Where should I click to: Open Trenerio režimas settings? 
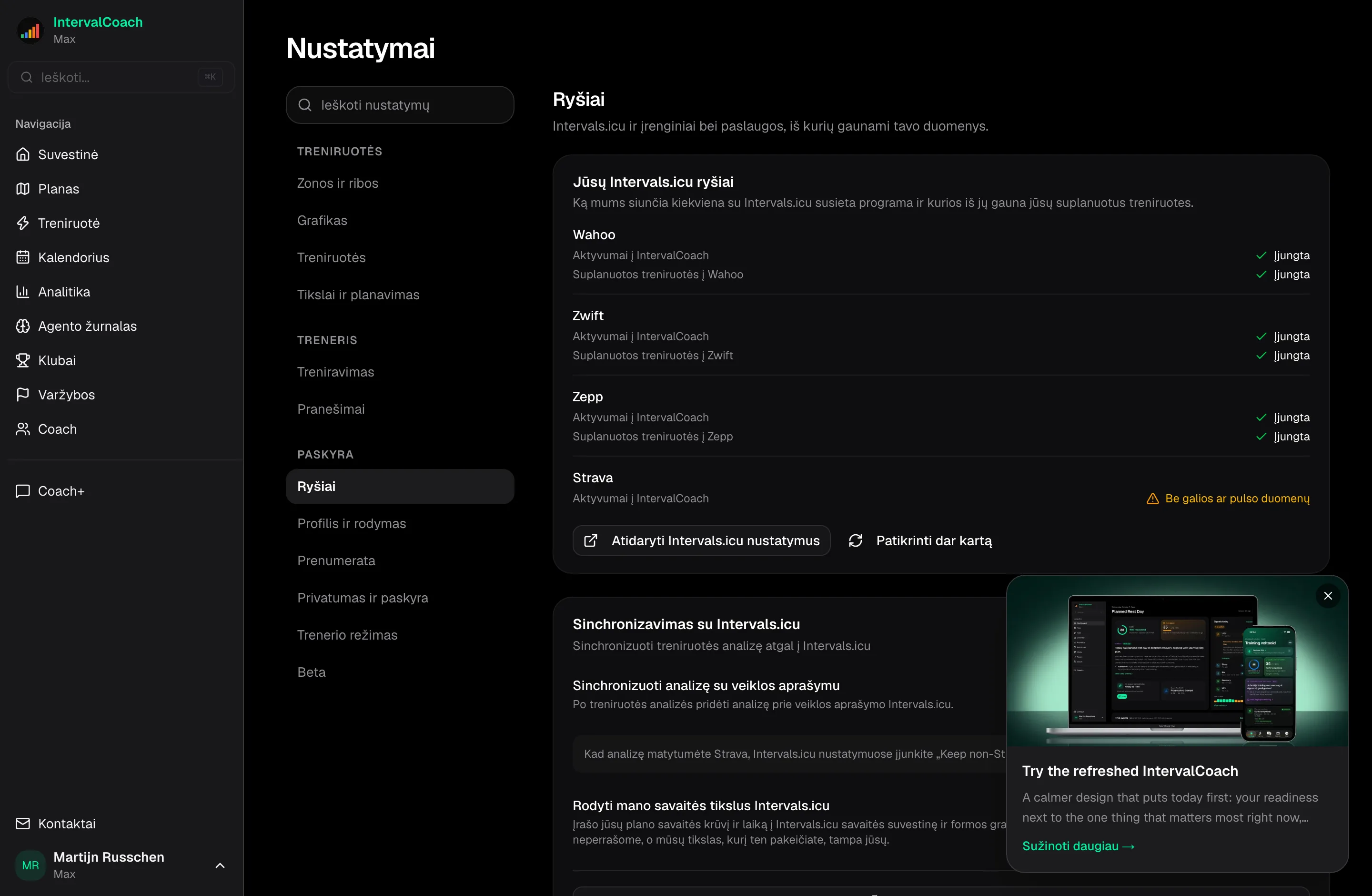(400, 635)
